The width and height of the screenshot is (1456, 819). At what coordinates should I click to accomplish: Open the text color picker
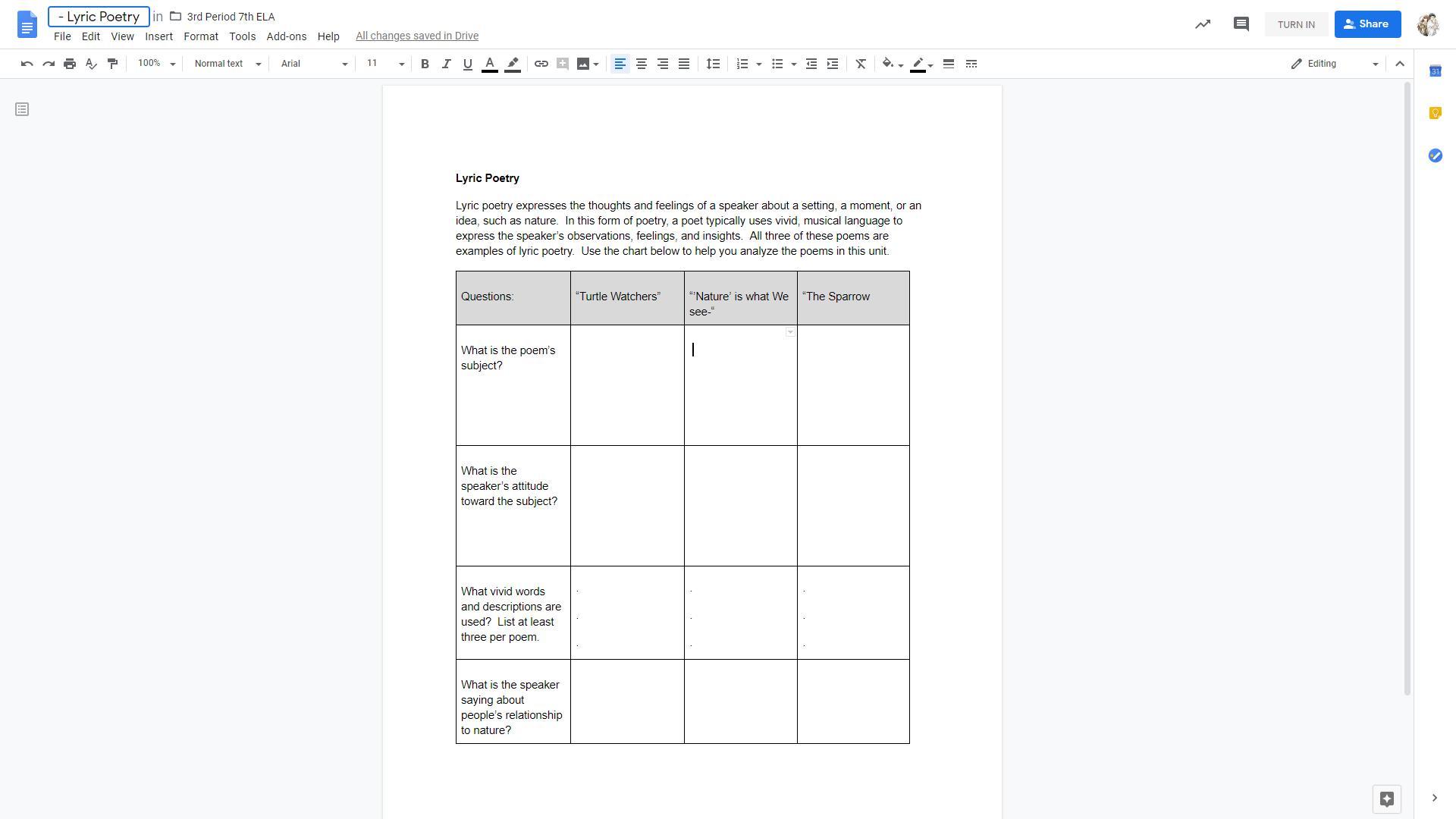pos(490,64)
